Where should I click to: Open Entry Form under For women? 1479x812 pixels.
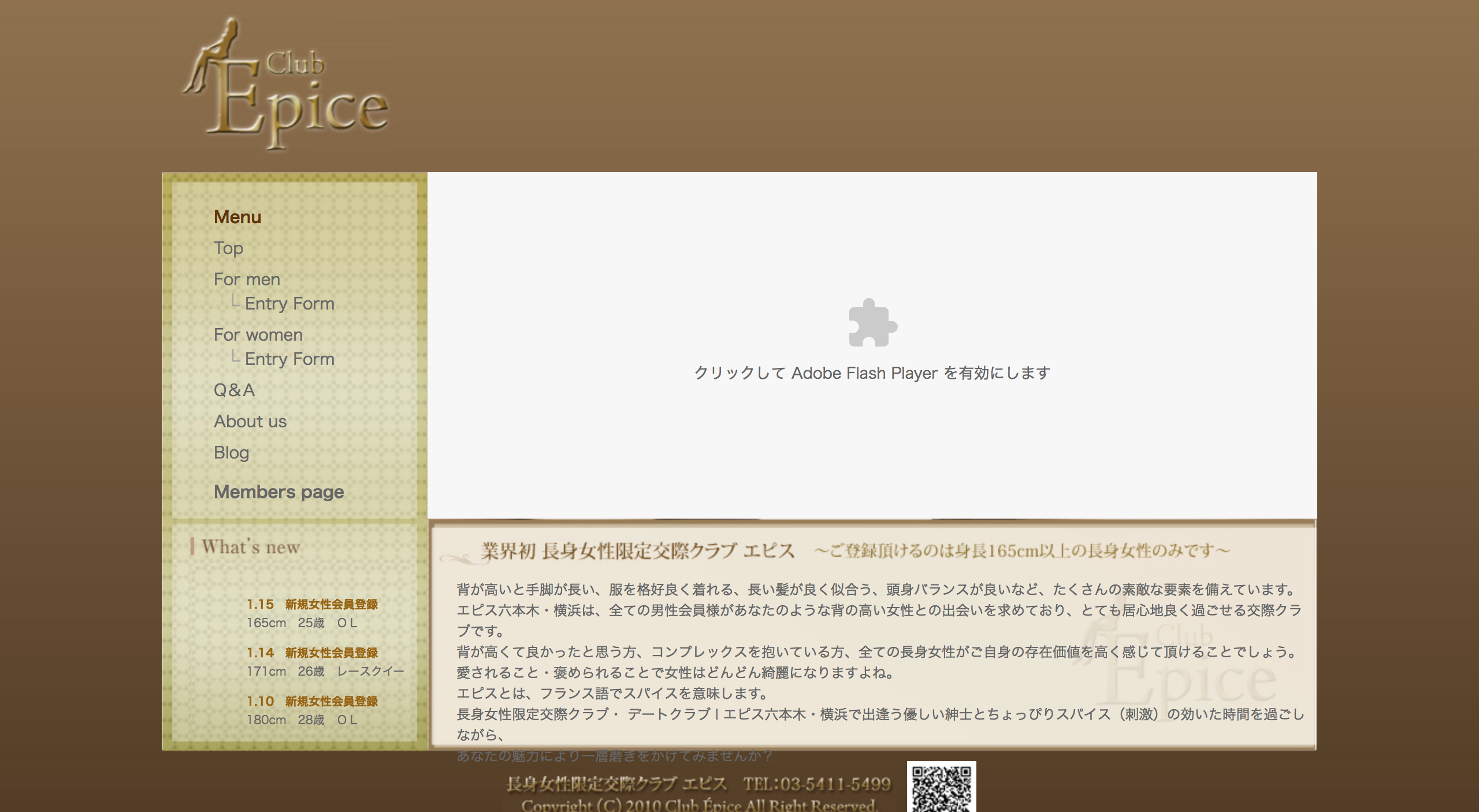[289, 359]
